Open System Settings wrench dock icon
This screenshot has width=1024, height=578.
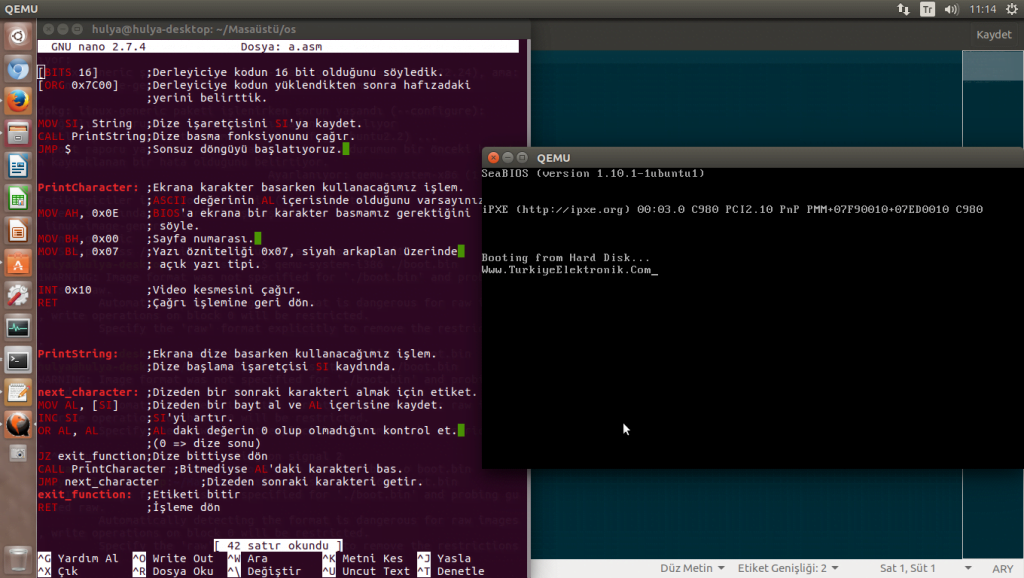point(18,295)
